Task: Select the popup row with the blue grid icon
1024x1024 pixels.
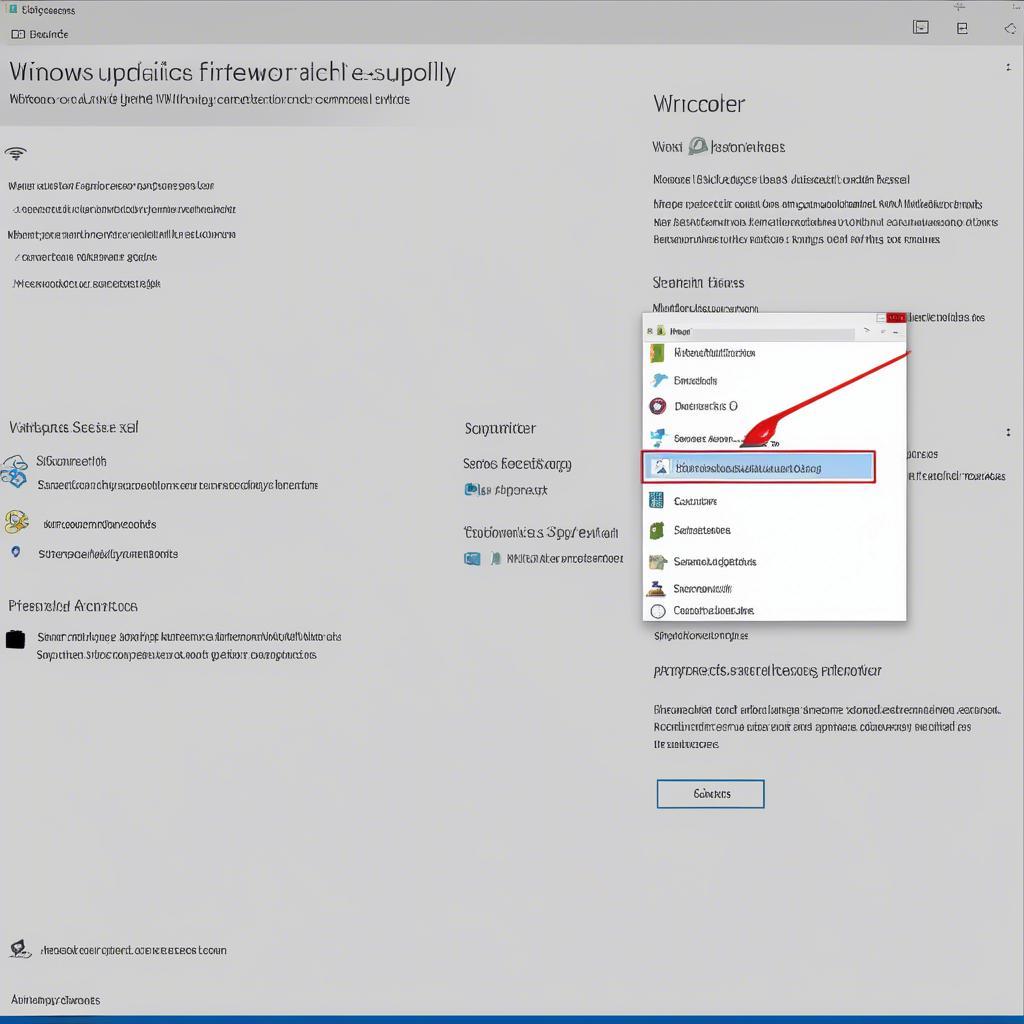Action: click(775, 501)
